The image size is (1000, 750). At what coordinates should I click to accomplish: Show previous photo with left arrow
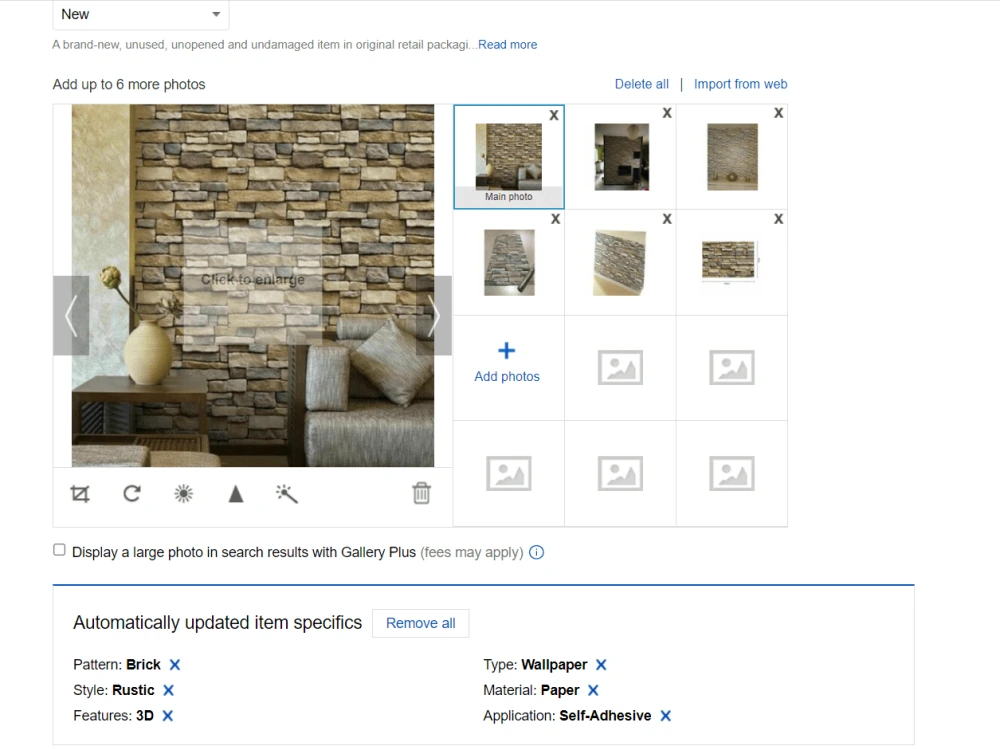tap(71, 315)
